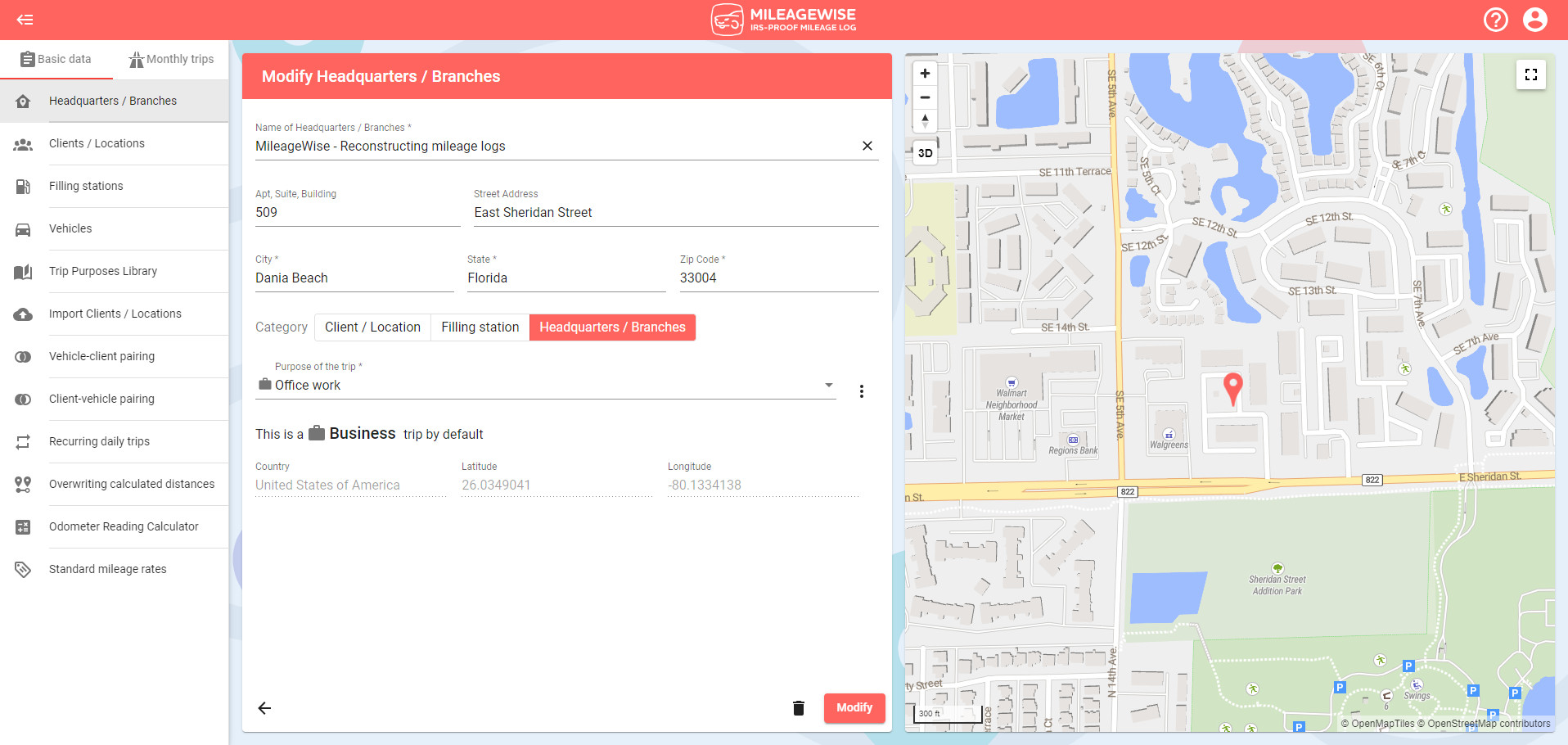Edit the State field
The height and width of the screenshot is (745, 1568).
click(566, 278)
